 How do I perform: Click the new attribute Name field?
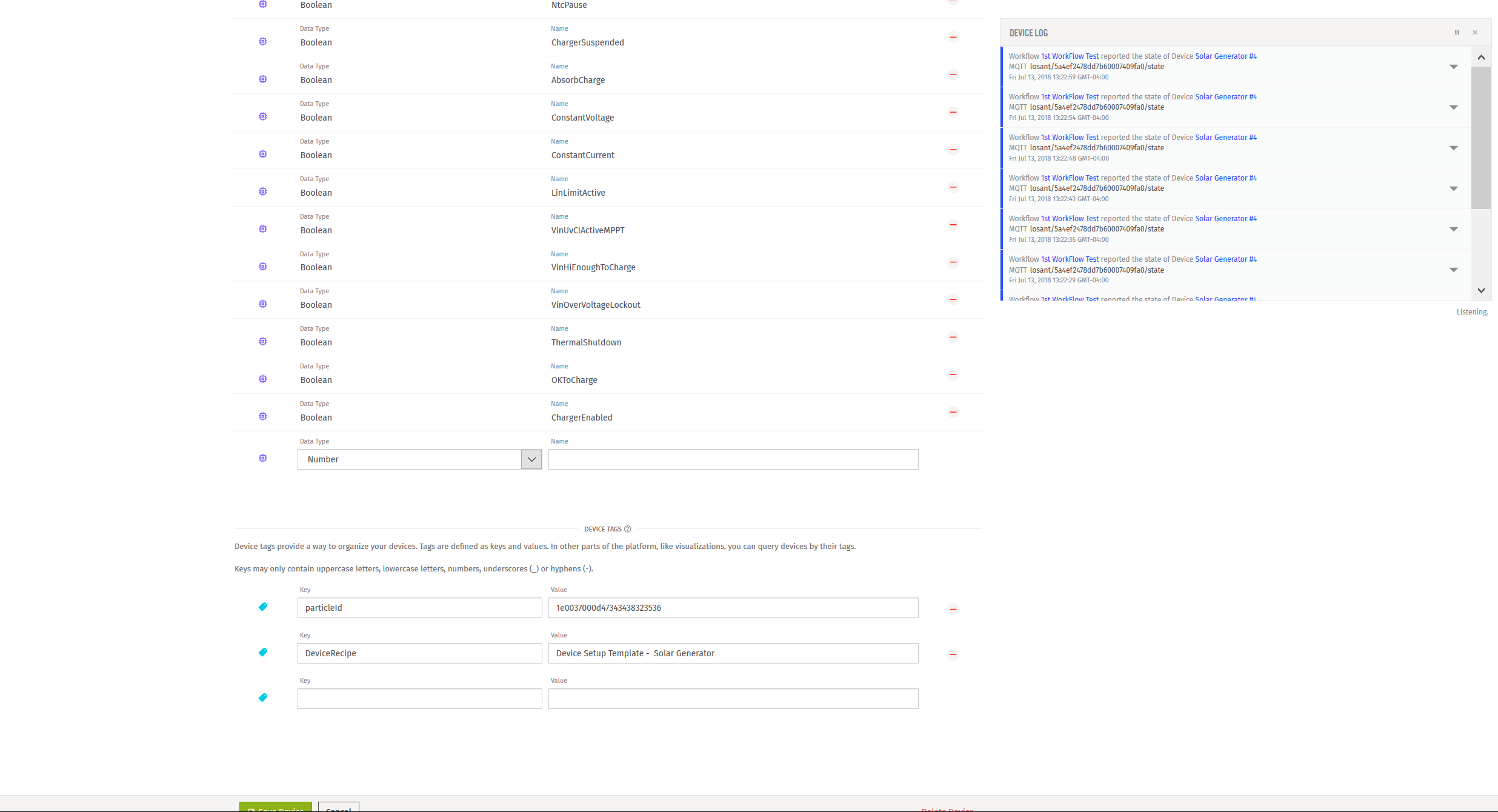pos(733,459)
